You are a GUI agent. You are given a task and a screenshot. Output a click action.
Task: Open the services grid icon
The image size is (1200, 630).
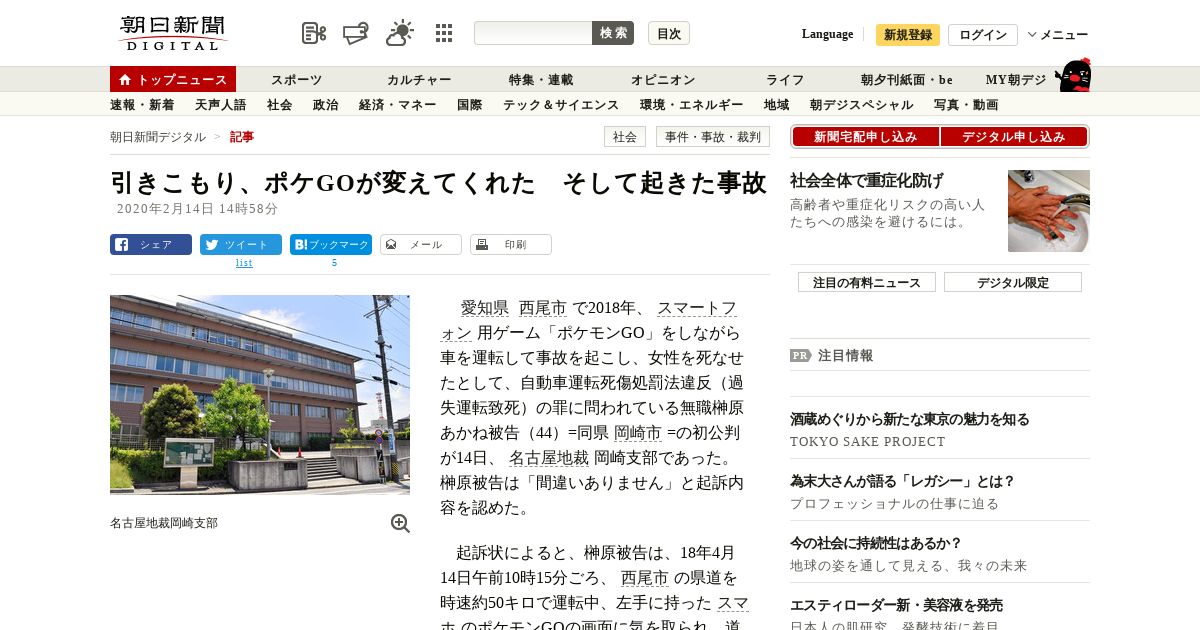[444, 33]
